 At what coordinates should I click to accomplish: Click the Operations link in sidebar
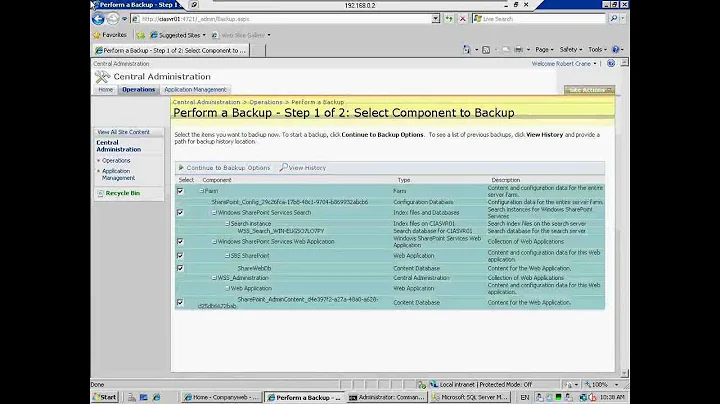coord(116,161)
